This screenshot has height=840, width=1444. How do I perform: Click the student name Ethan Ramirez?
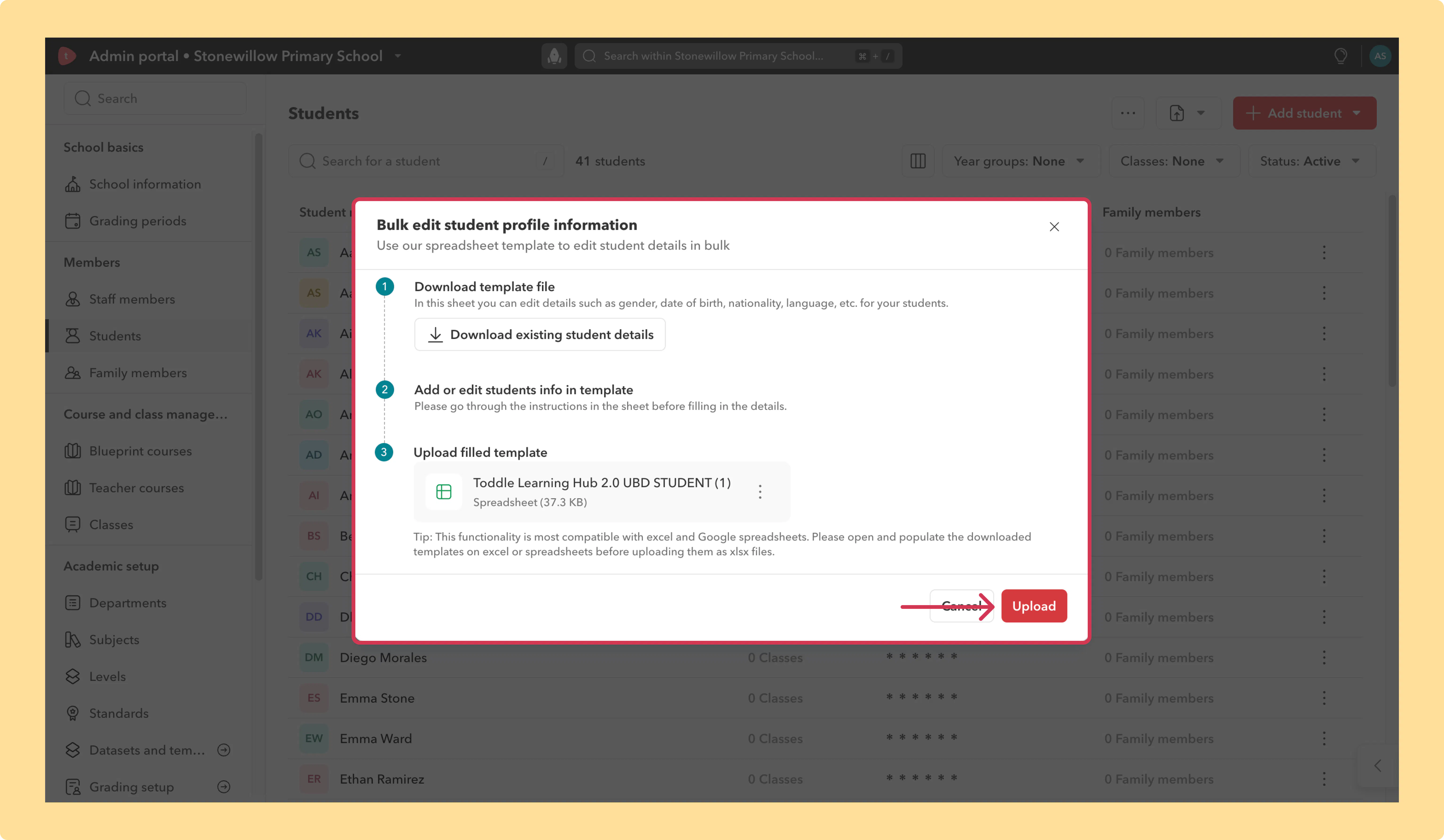[x=382, y=779]
